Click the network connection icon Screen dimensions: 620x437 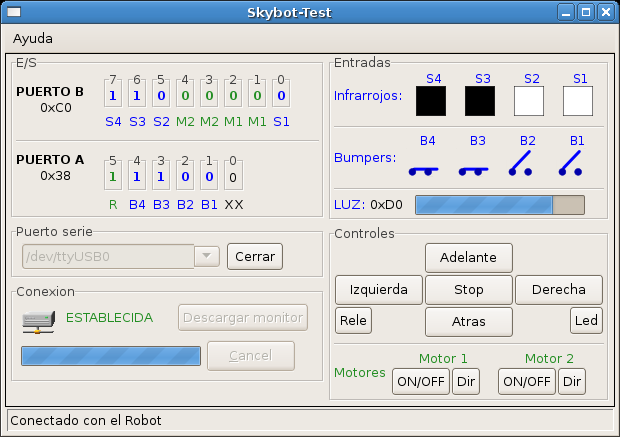pyautogui.click(x=38, y=319)
